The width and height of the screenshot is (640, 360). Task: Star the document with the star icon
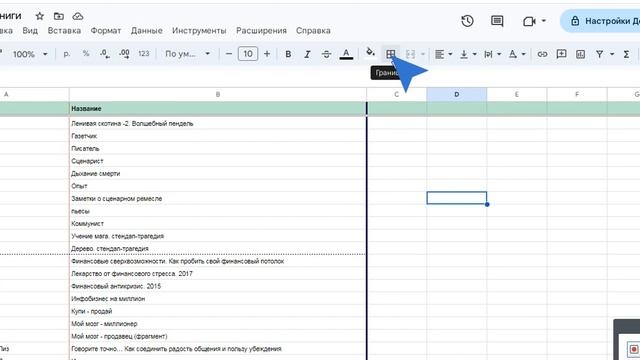(40, 16)
